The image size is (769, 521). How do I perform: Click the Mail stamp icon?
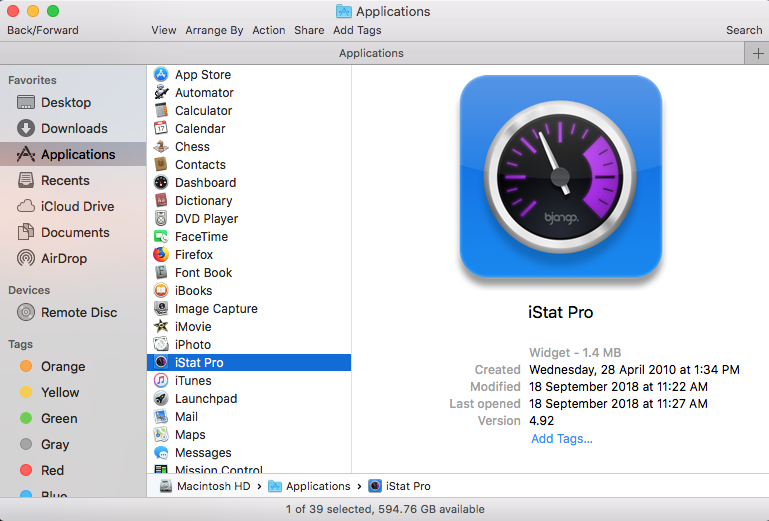coord(161,417)
